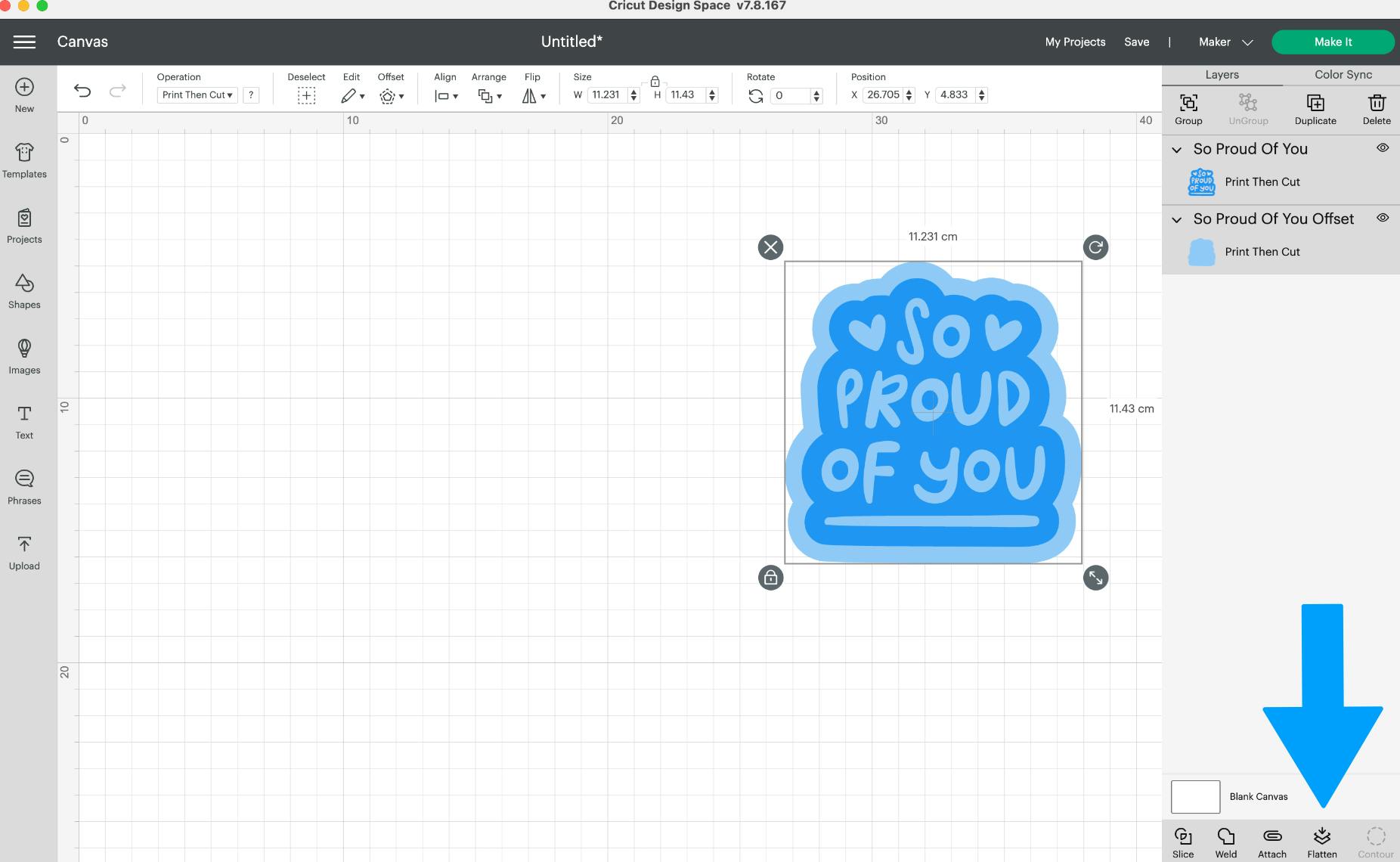This screenshot has width=1400, height=862.
Task: Select the Weld tool
Action: click(x=1225, y=839)
